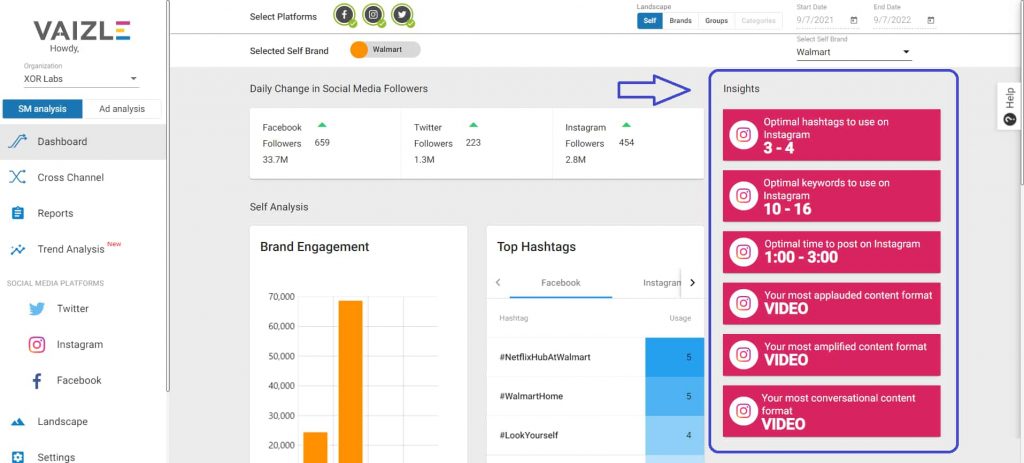The image size is (1024, 463).
Task: Toggle the Twitter platform selector icon
Action: 402,14
